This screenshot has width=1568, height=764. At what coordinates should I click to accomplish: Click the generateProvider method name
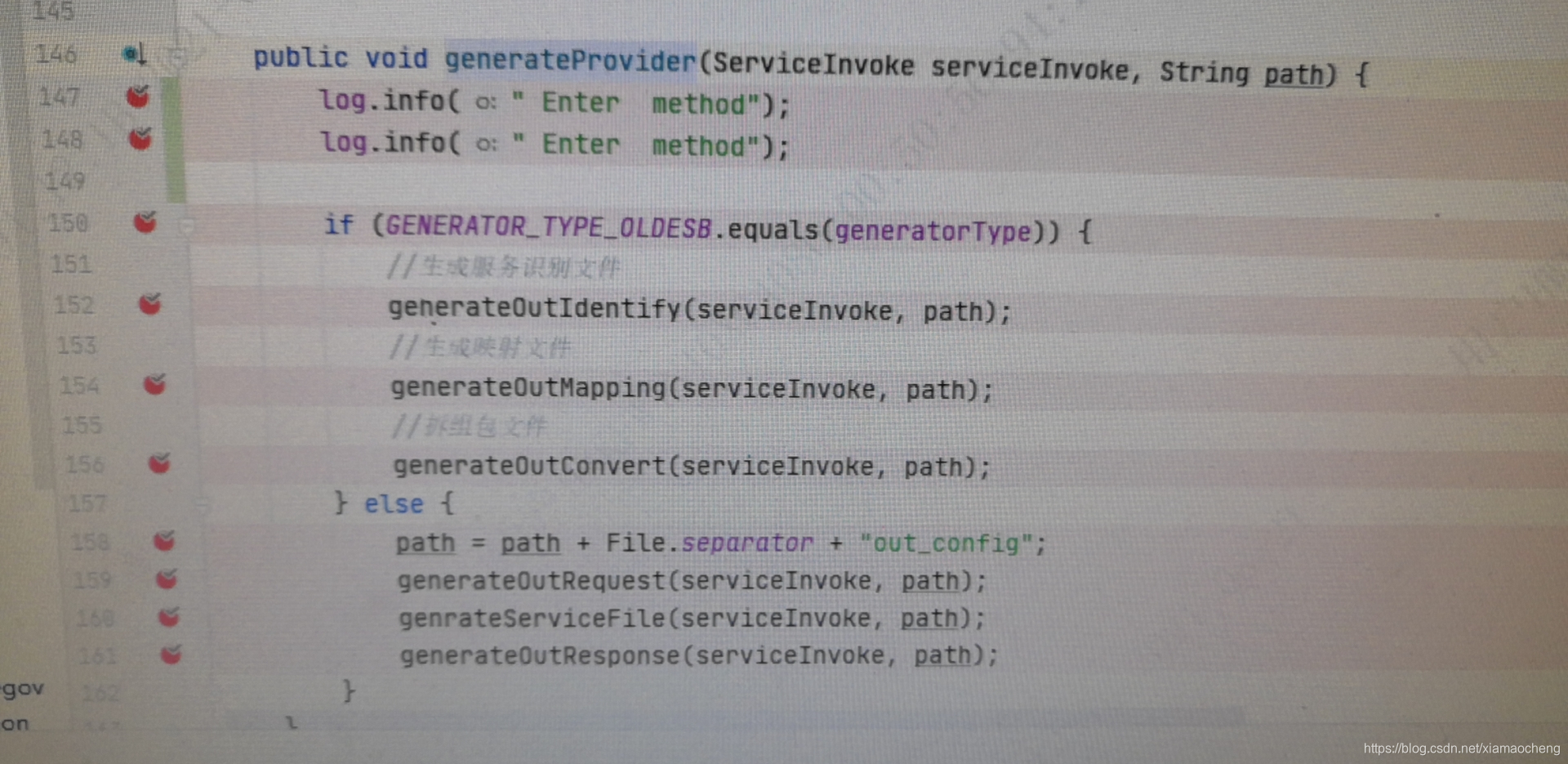tap(569, 60)
